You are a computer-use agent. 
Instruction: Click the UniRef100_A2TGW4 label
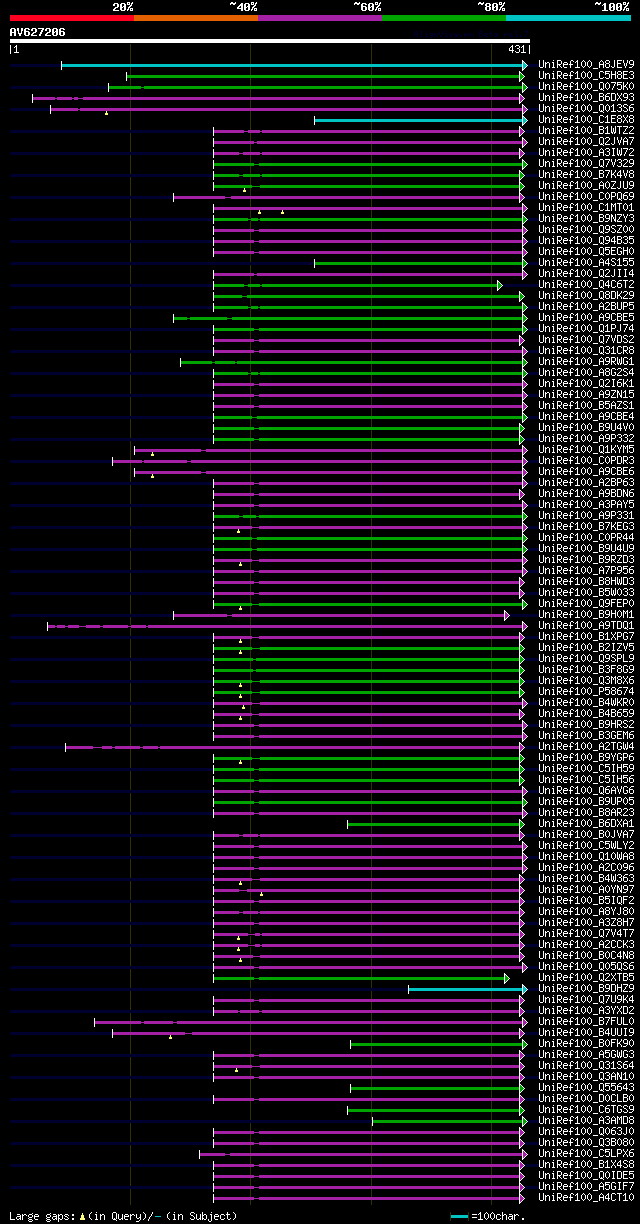(586, 747)
